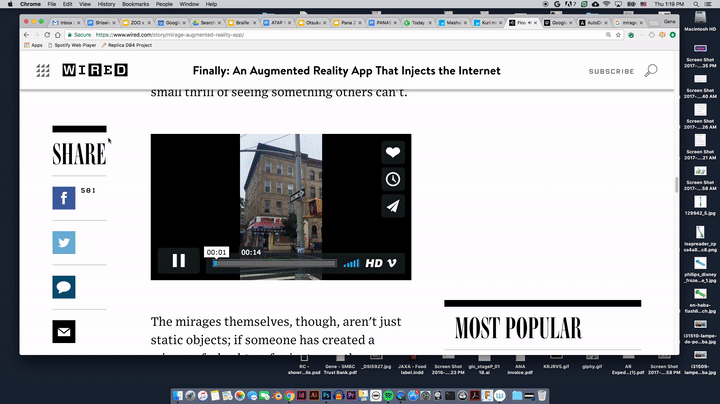Add video to Watch Later
Viewport: 720px width, 404px height.
pyautogui.click(x=393, y=179)
